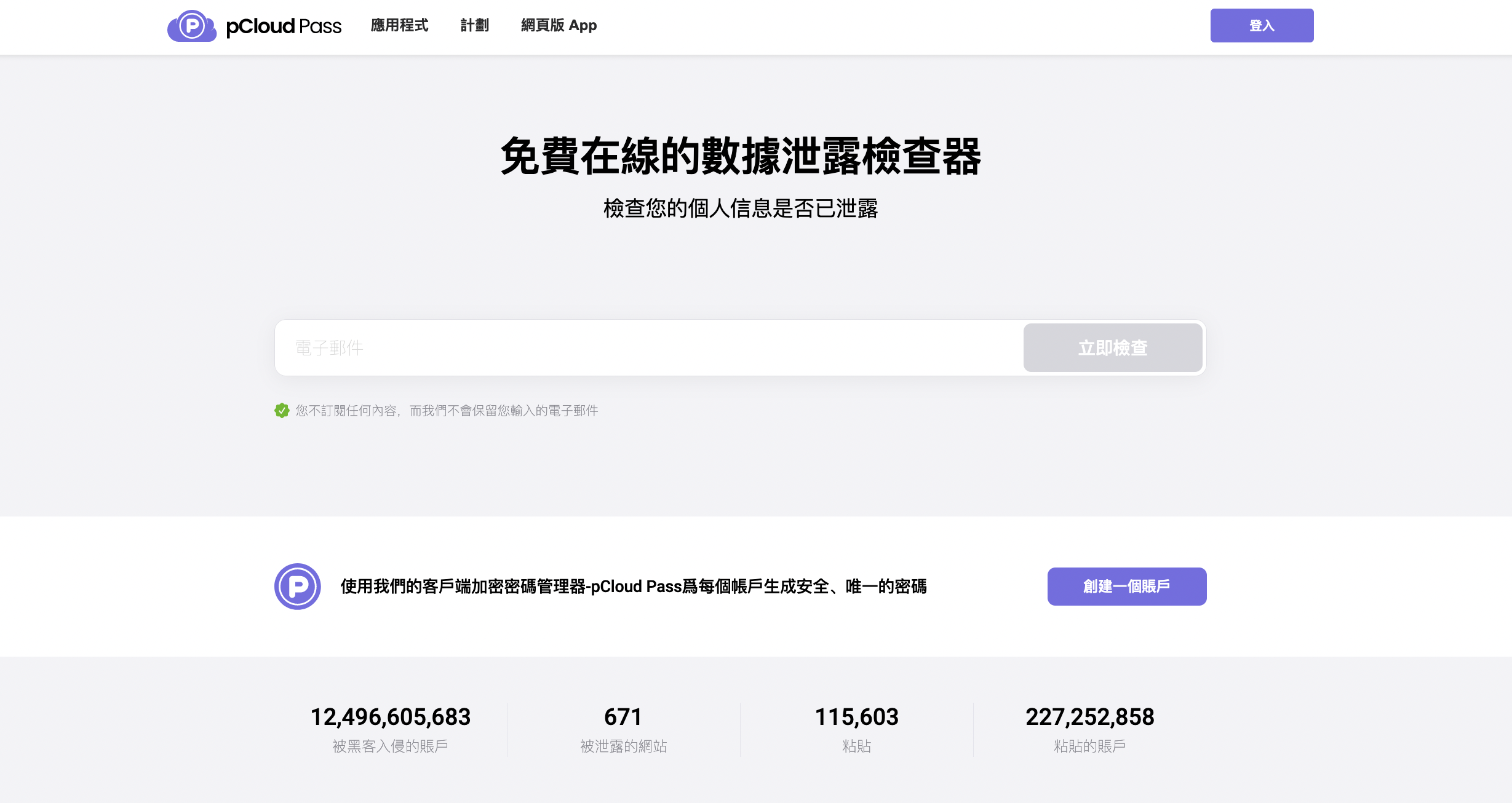
Task: Click the 創建一個賬戶 create account button
Action: pyautogui.click(x=1127, y=586)
